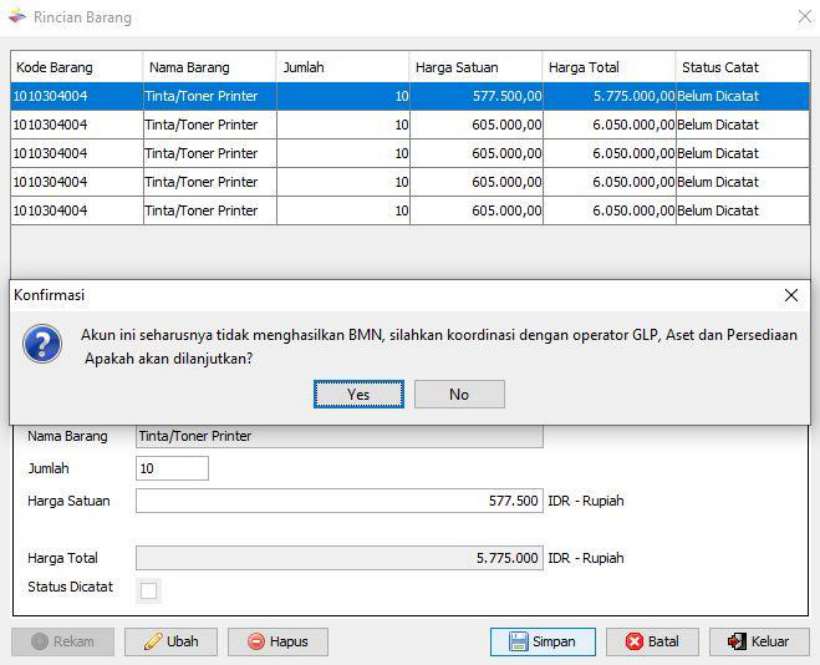
Task: Click the Simpan save disk icon
Action: click(519, 642)
